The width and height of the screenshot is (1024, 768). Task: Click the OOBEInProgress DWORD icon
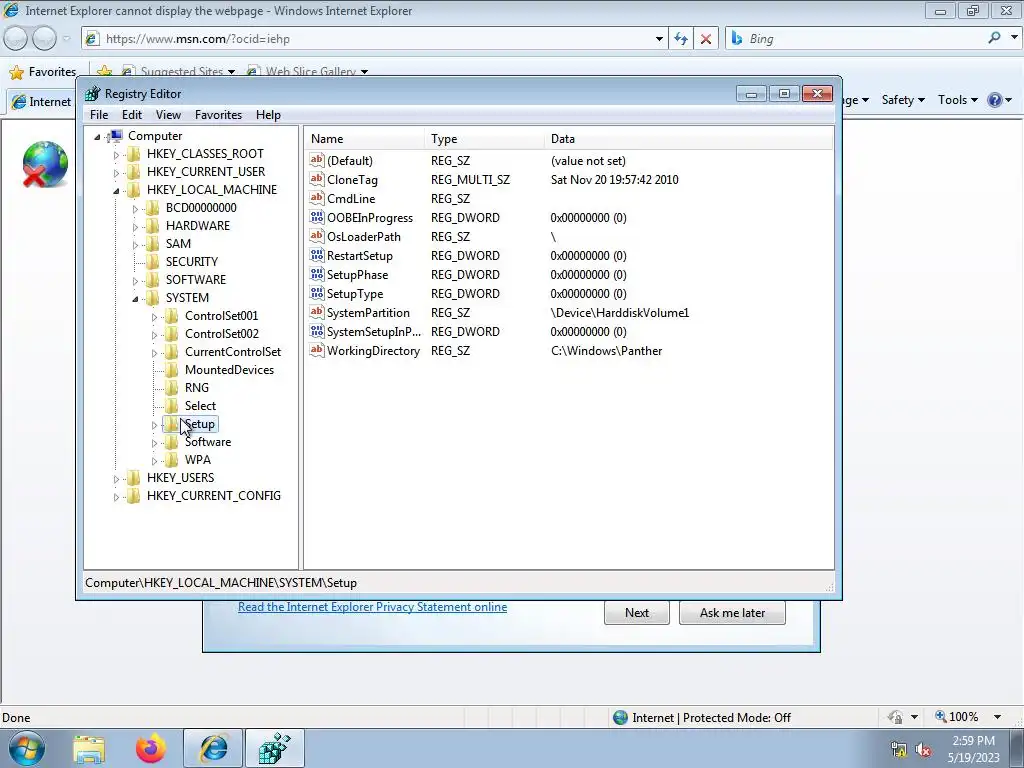(317, 217)
